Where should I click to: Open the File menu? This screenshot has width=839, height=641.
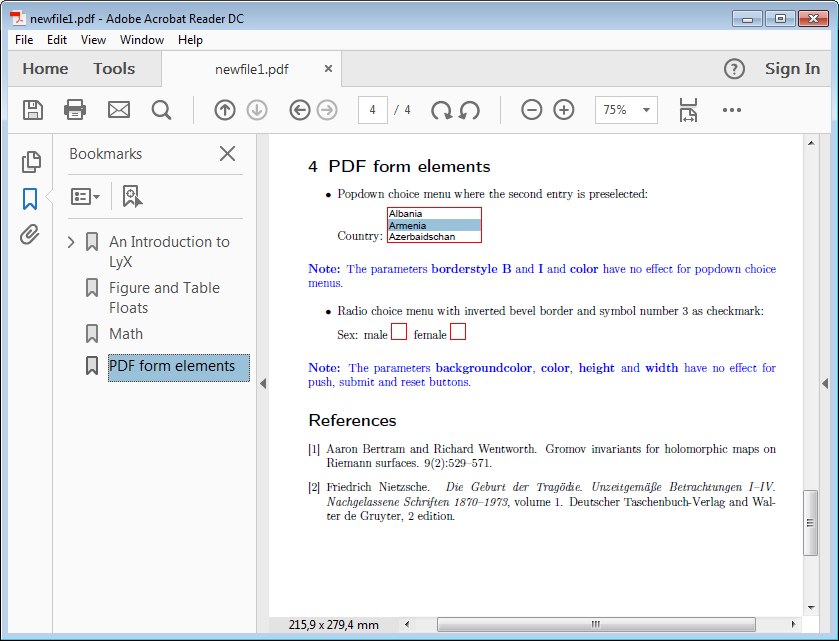[x=24, y=40]
